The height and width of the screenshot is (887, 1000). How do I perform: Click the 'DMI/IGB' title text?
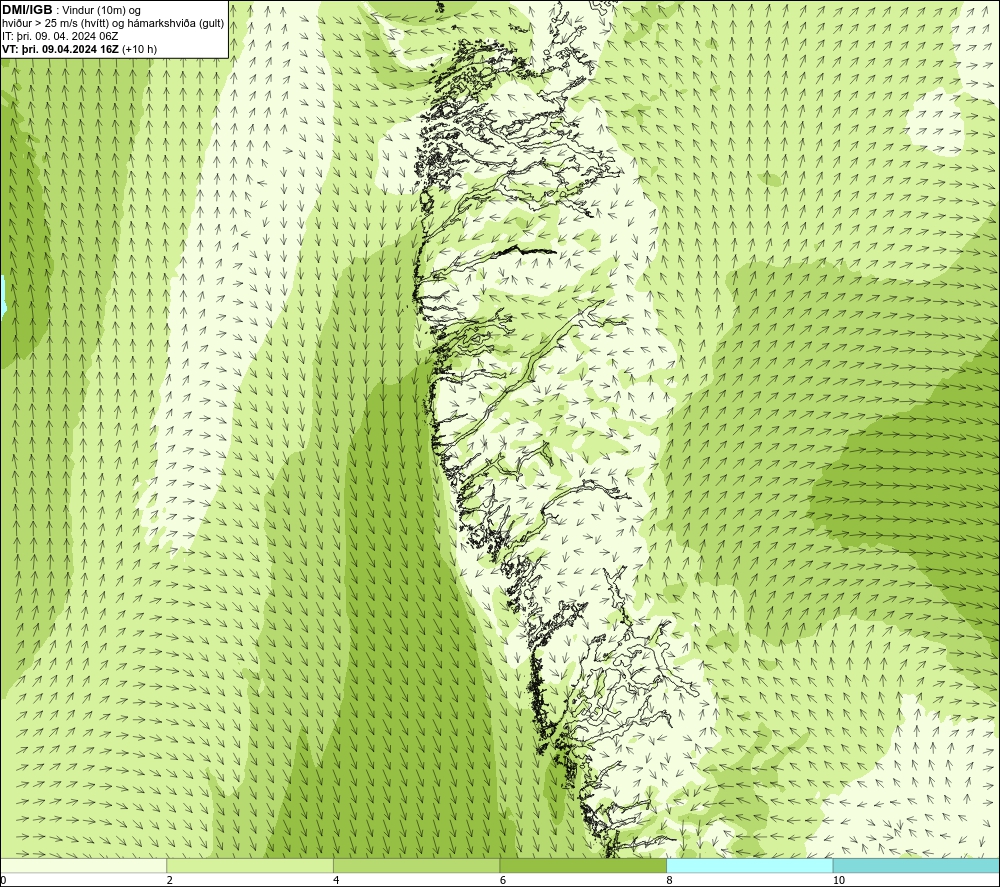click(x=27, y=10)
